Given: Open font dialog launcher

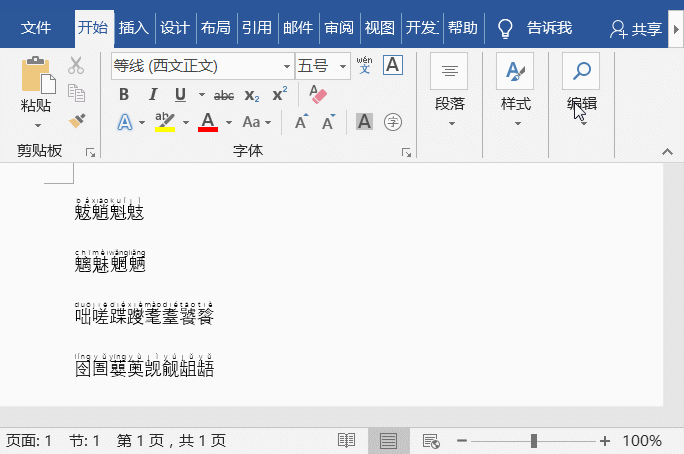Looking at the screenshot, I should (x=407, y=152).
